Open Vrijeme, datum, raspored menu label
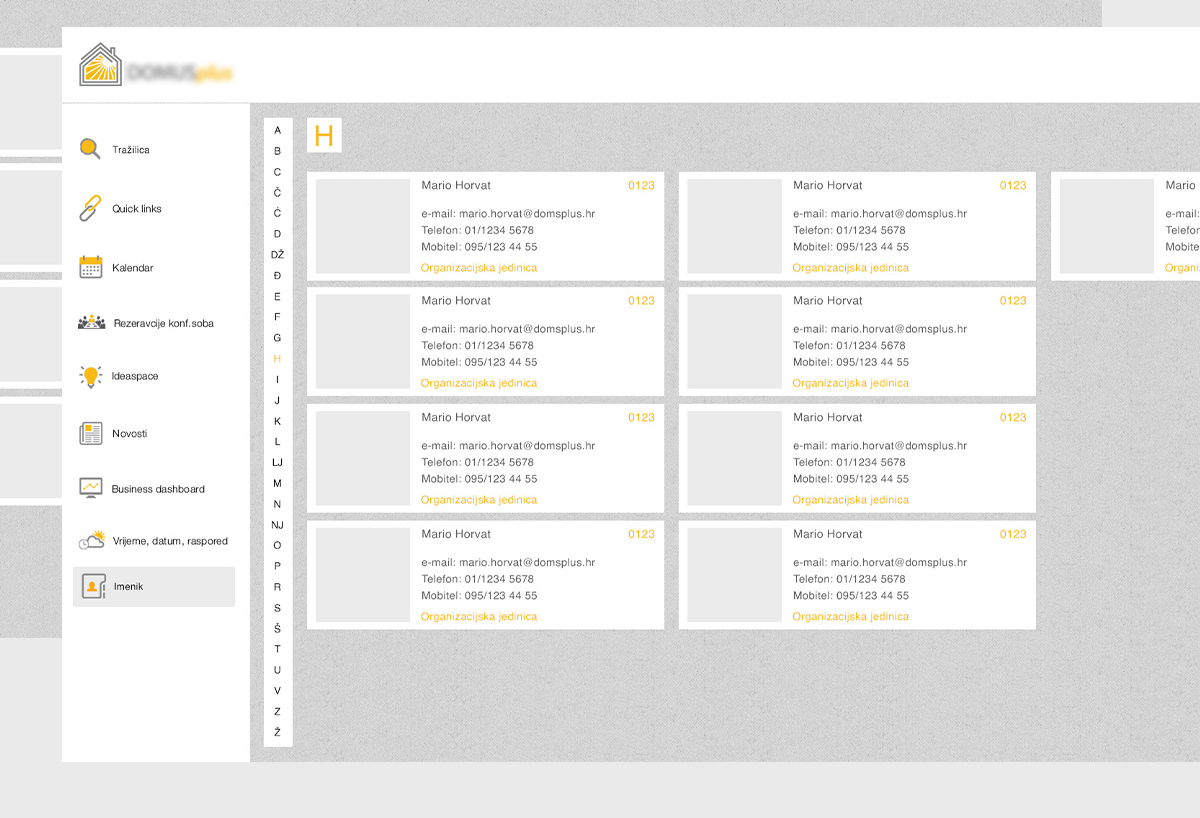 tap(170, 541)
